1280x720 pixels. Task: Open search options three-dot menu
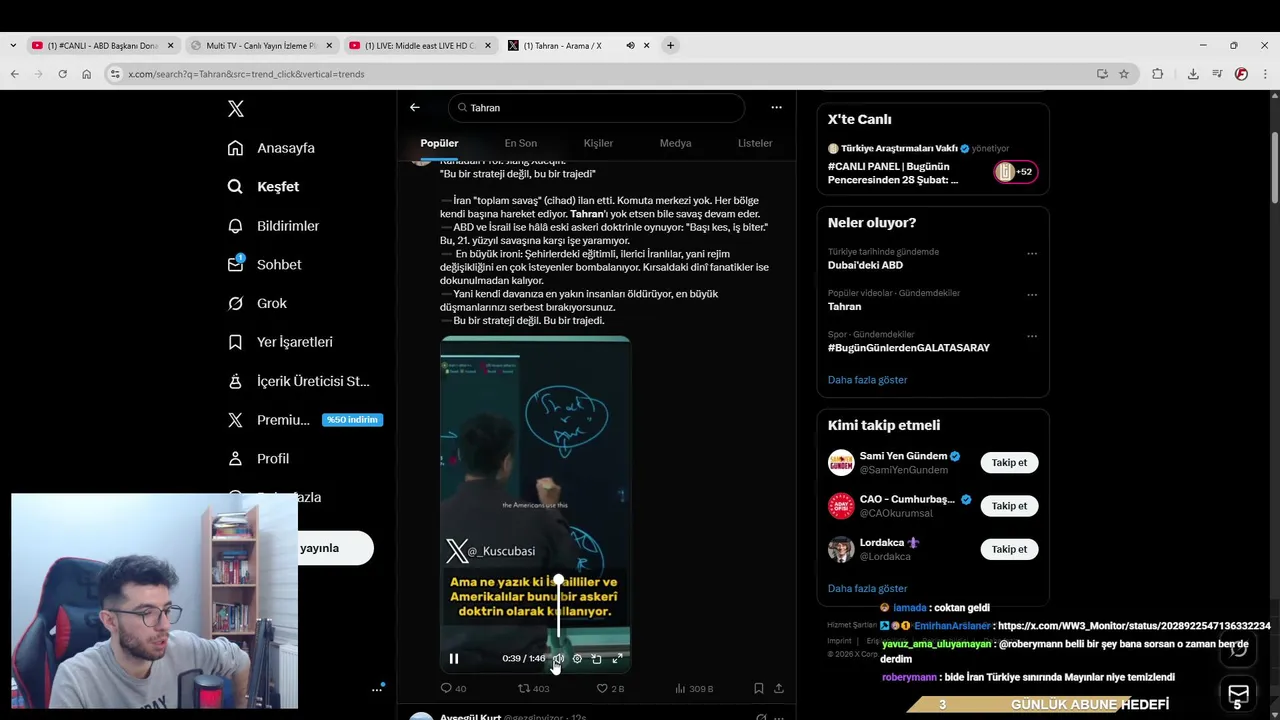coord(776,107)
